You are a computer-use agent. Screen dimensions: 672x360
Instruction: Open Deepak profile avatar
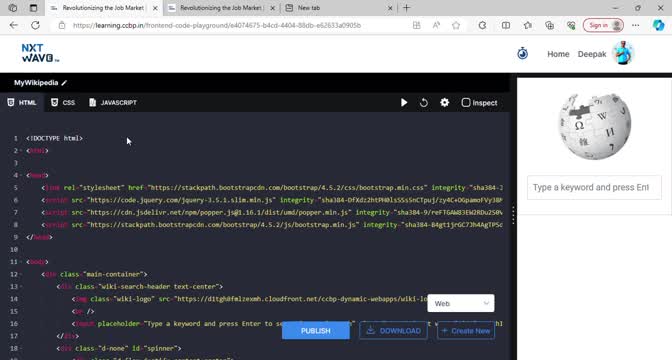[624, 53]
